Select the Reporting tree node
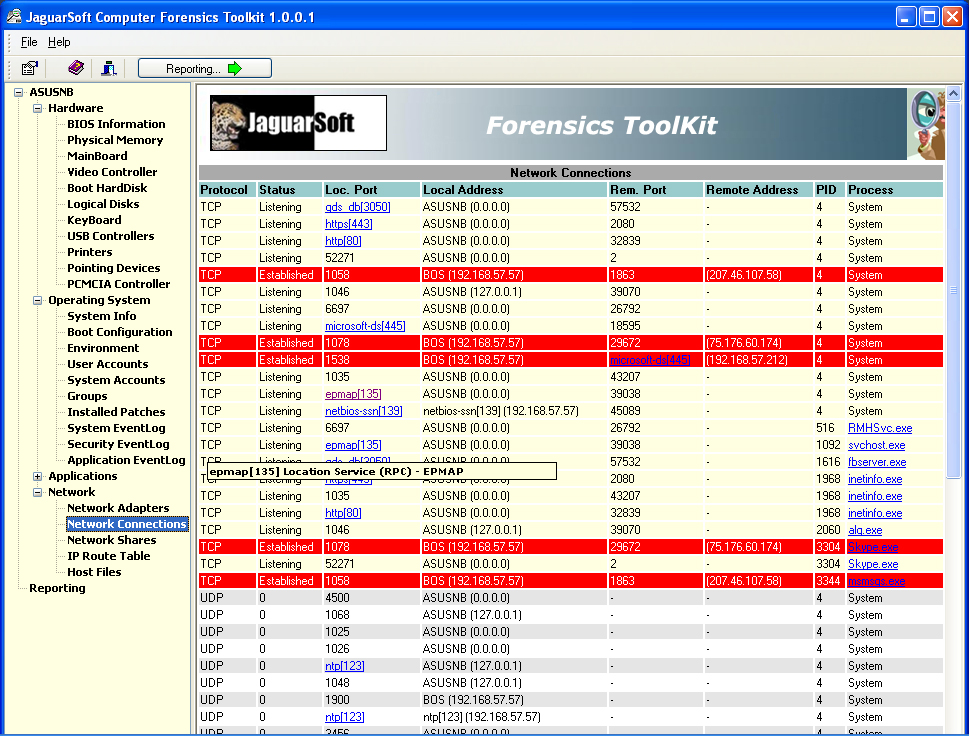The height and width of the screenshot is (736, 969). click(57, 588)
